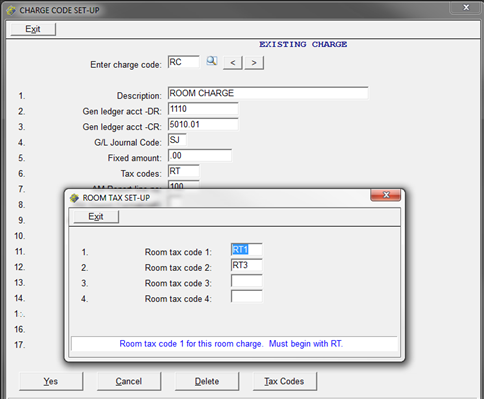The image size is (484, 399).
Task: Click the G/L Journal Code field
Action: tap(177, 140)
